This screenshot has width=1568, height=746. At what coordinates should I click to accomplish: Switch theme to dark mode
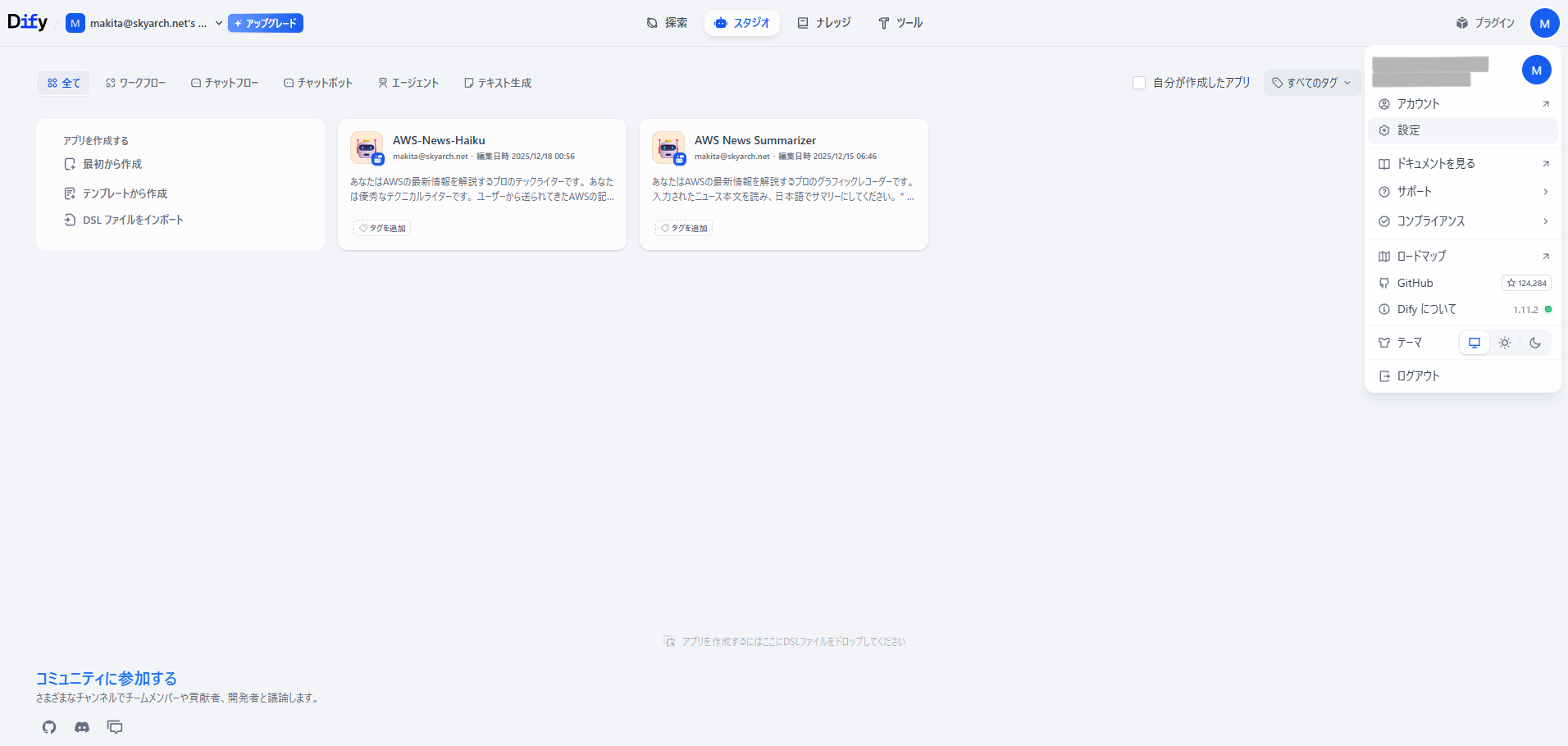1535,343
